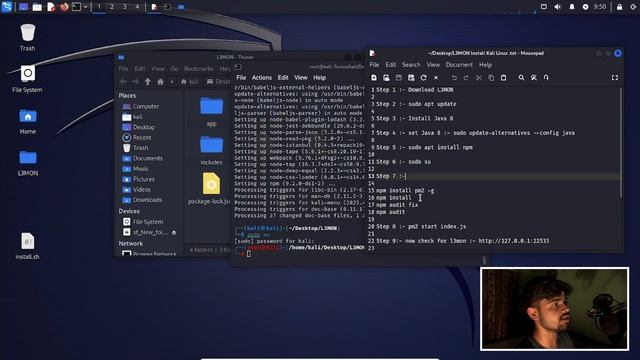Open the terminal's Help menu
Image resolution: width=640 pixels, height=360 pixels.
320,78
